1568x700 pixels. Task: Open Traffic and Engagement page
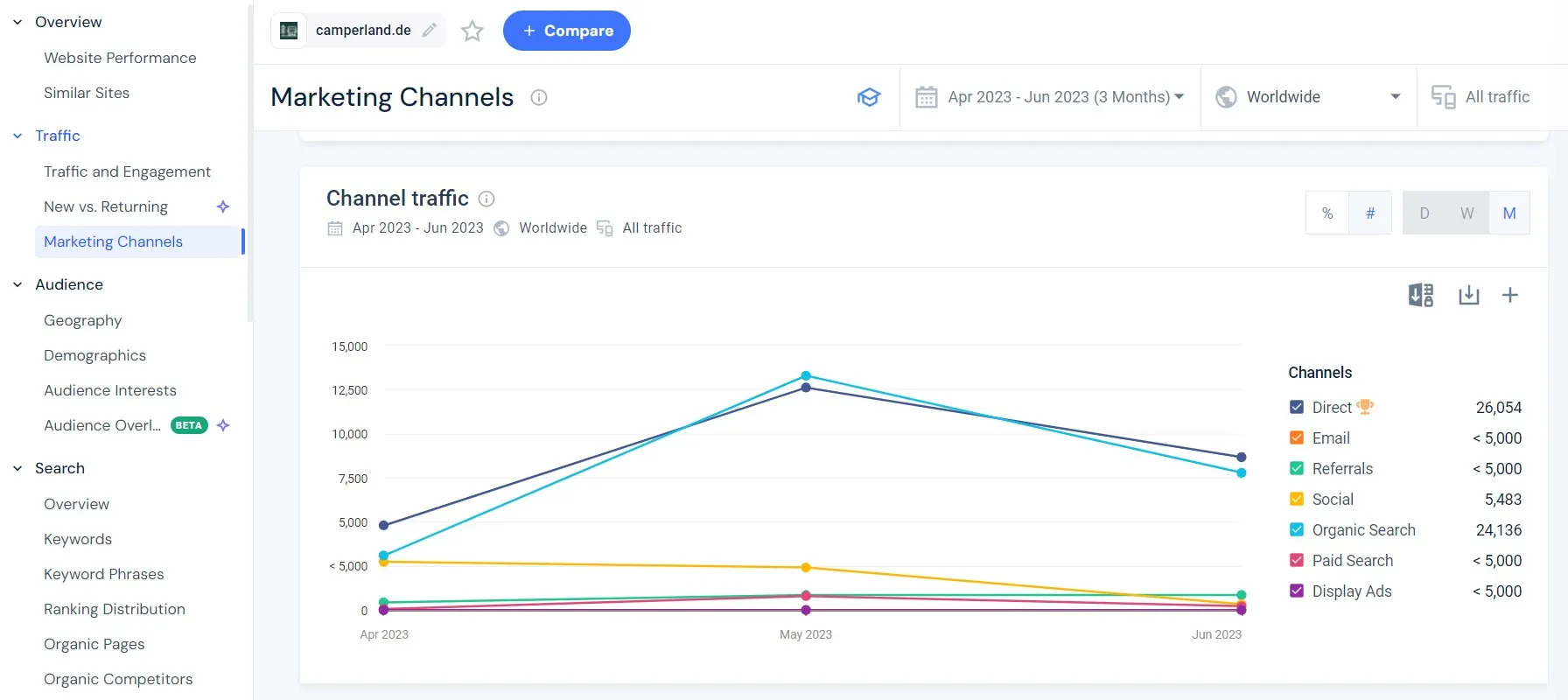127,171
